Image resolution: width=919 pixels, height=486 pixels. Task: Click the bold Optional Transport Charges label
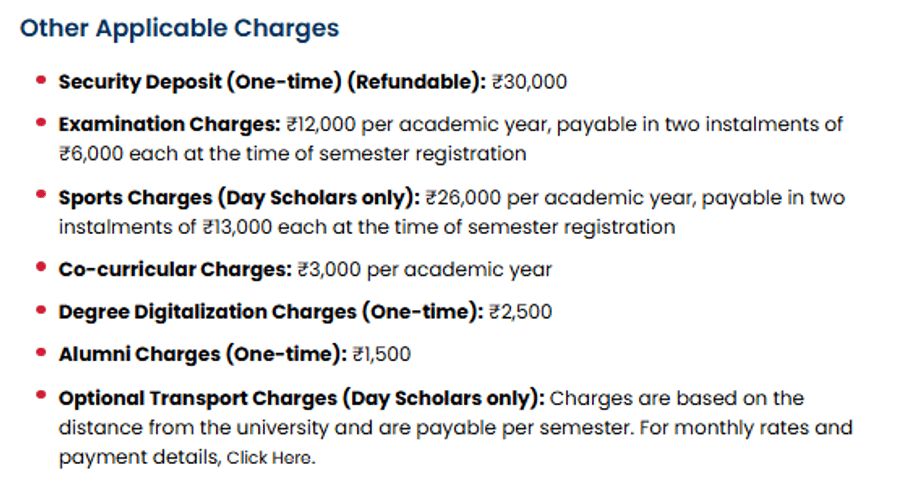coord(302,398)
